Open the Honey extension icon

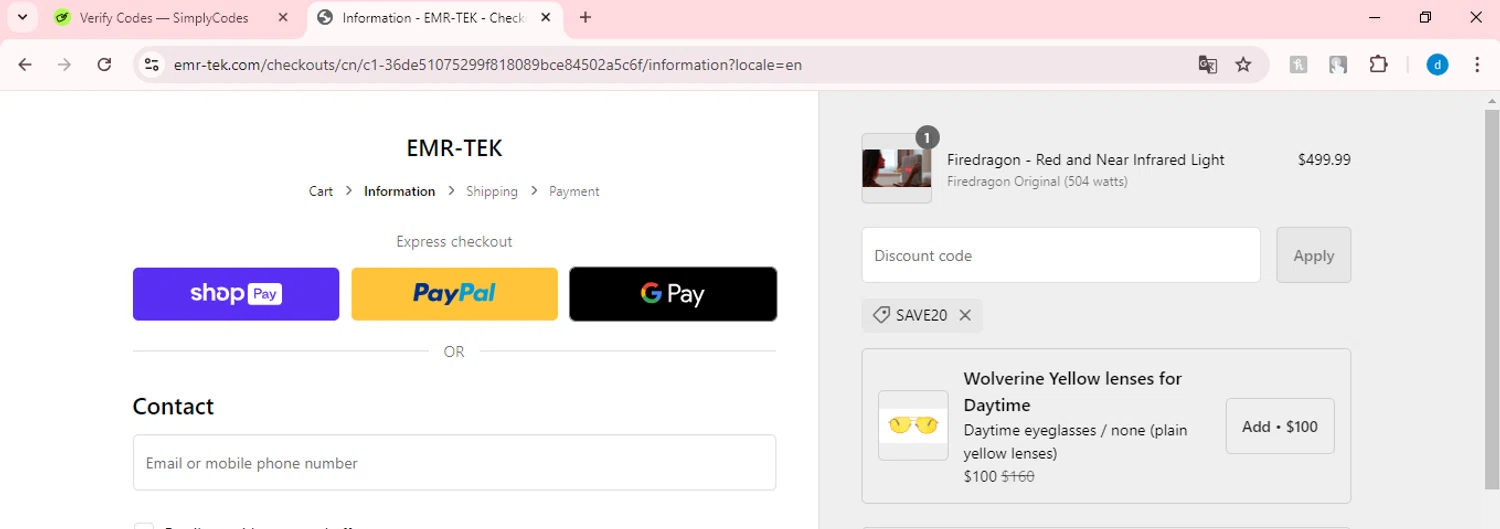tap(1298, 65)
